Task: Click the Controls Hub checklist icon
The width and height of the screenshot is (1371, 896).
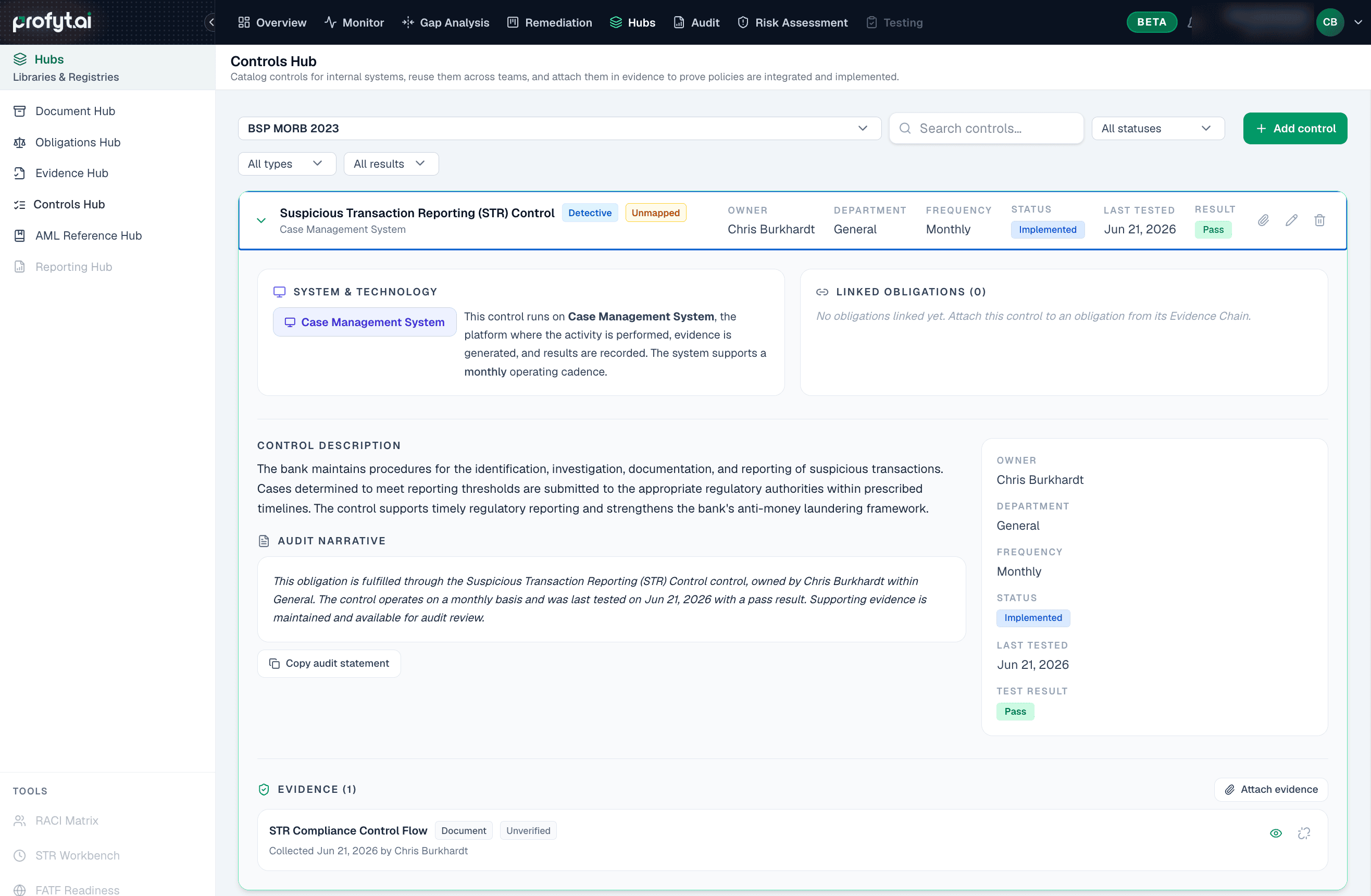Action: coord(20,205)
